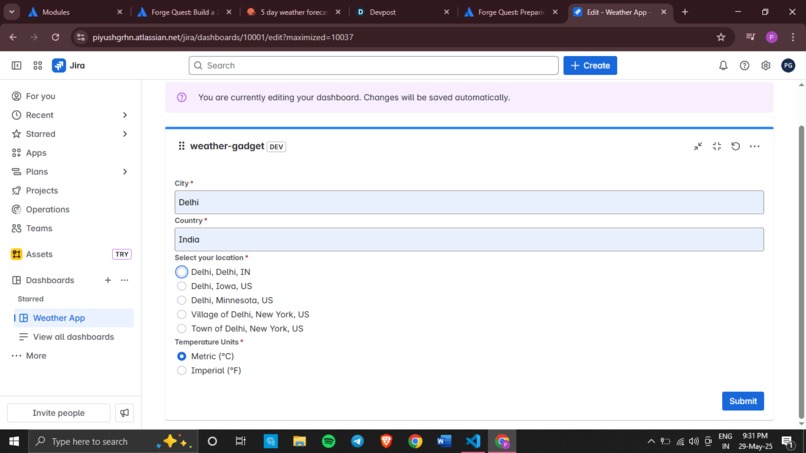This screenshot has height=453, width=806.
Task: Expand the Starred menu chevron
Action: 125,134
